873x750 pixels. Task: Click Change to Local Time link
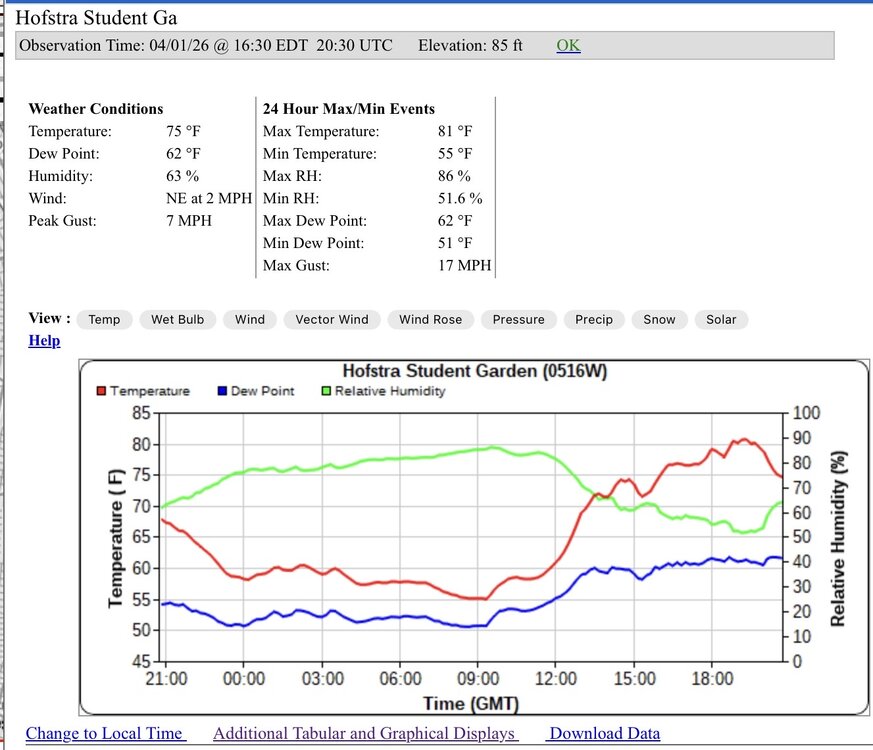pos(105,733)
